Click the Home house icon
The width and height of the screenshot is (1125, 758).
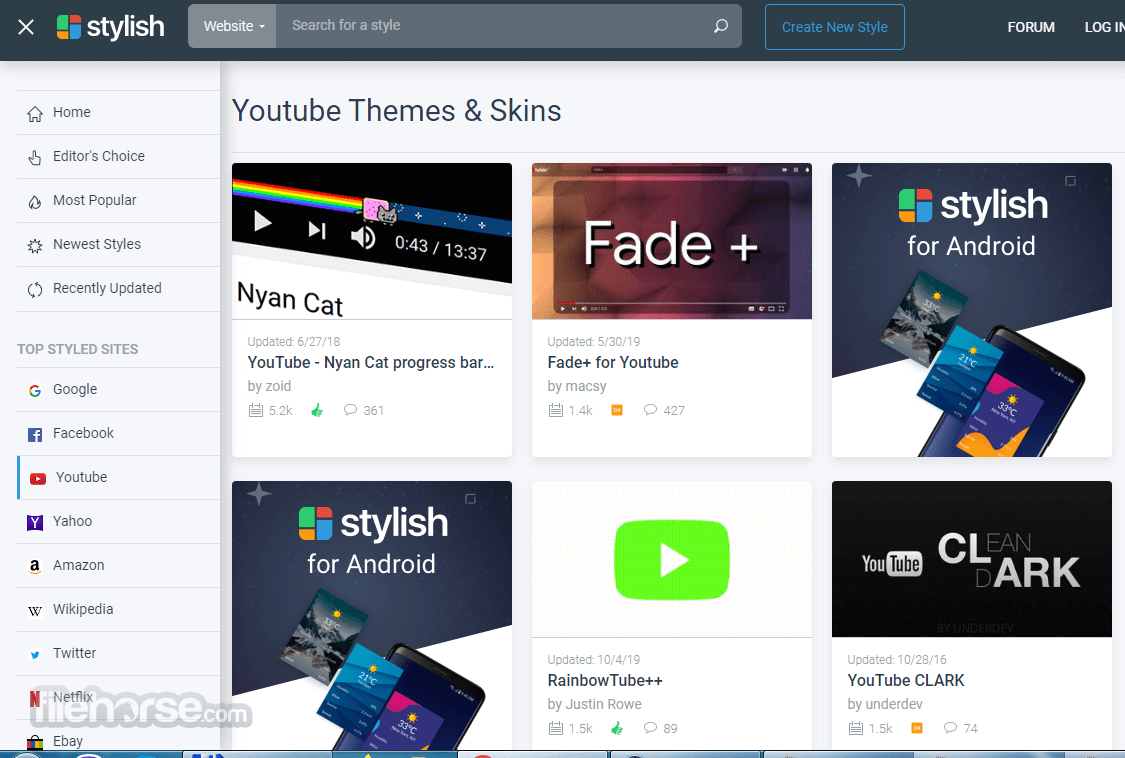pos(34,113)
